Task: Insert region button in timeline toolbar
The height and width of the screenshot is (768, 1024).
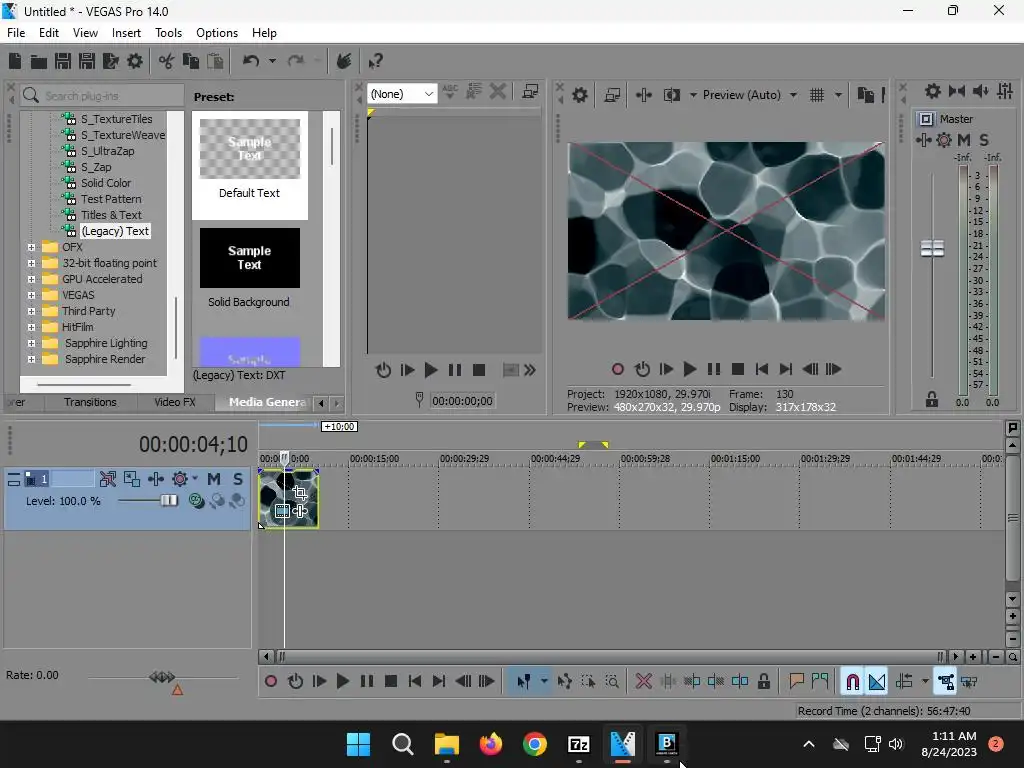Action: click(820, 682)
